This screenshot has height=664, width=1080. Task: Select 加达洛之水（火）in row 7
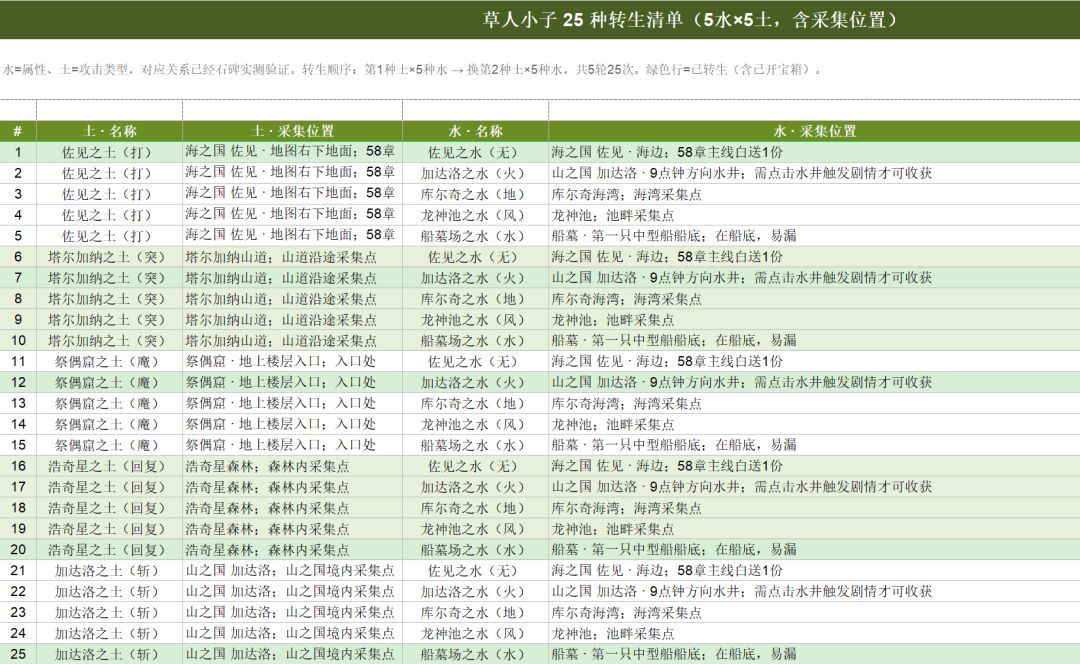coord(475,278)
